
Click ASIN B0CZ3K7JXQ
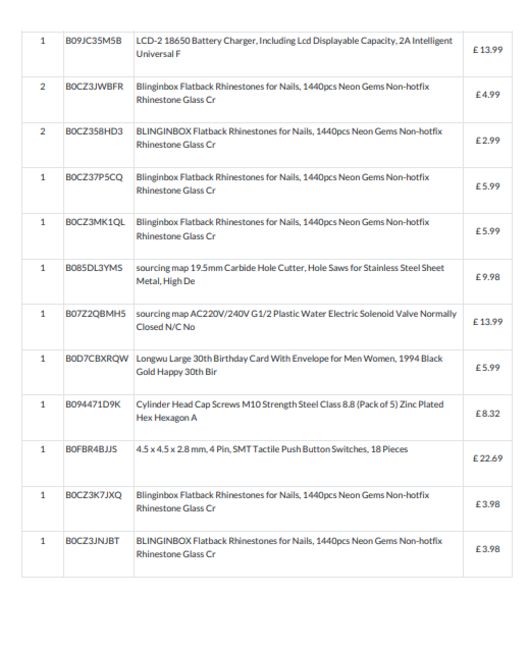(x=94, y=495)
